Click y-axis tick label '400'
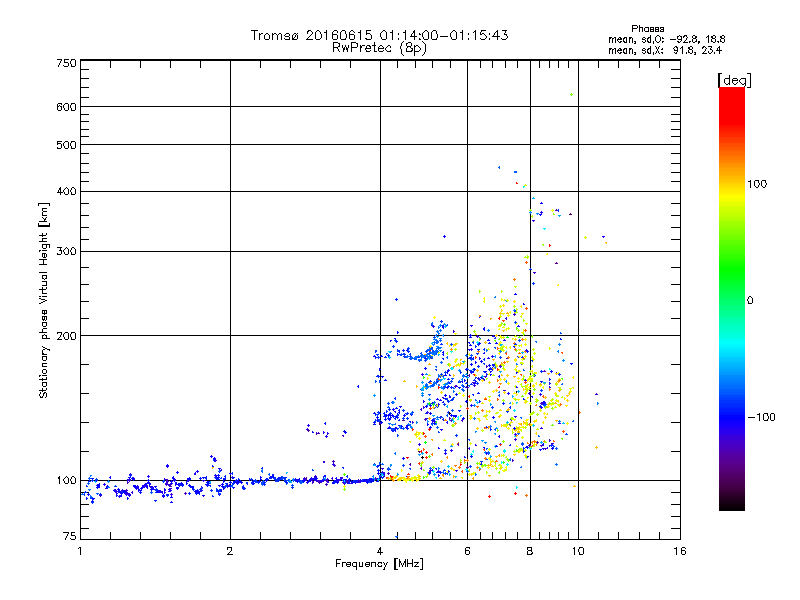The width and height of the screenshot is (800, 600). point(66,192)
